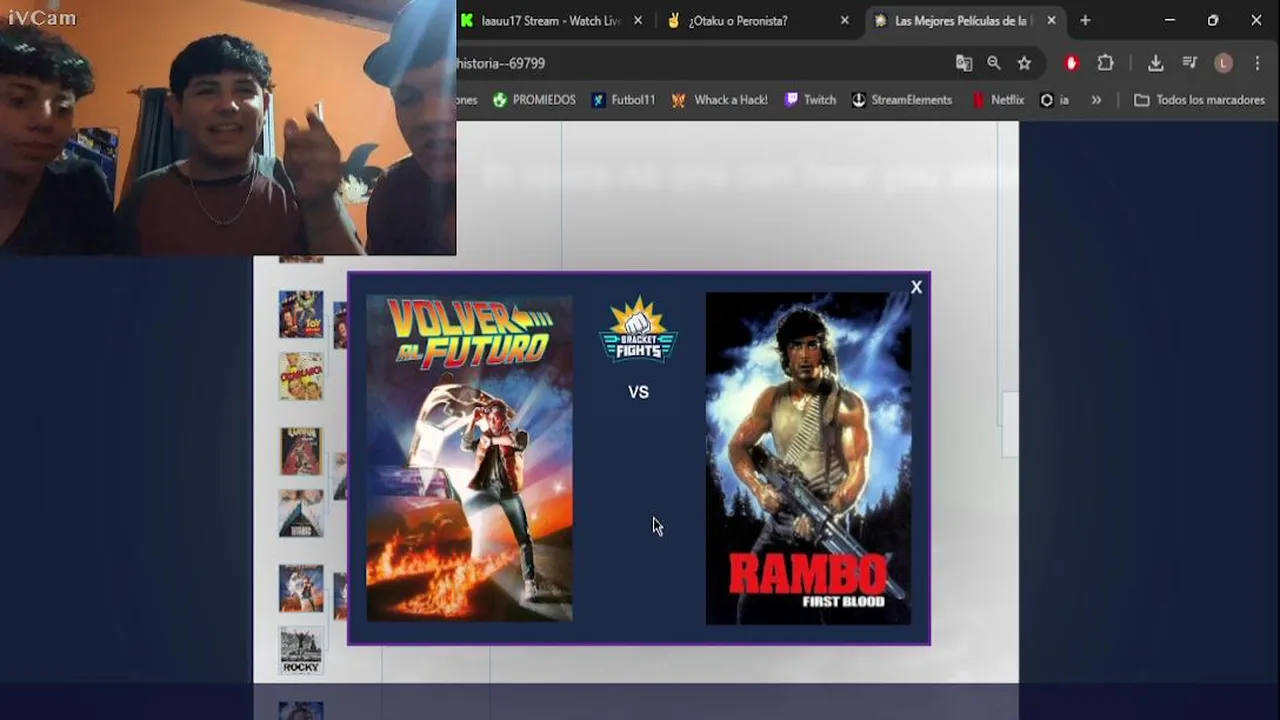Click the Titanic bracket thumbnail
The height and width of the screenshot is (720, 1280).
coord(301,514)
